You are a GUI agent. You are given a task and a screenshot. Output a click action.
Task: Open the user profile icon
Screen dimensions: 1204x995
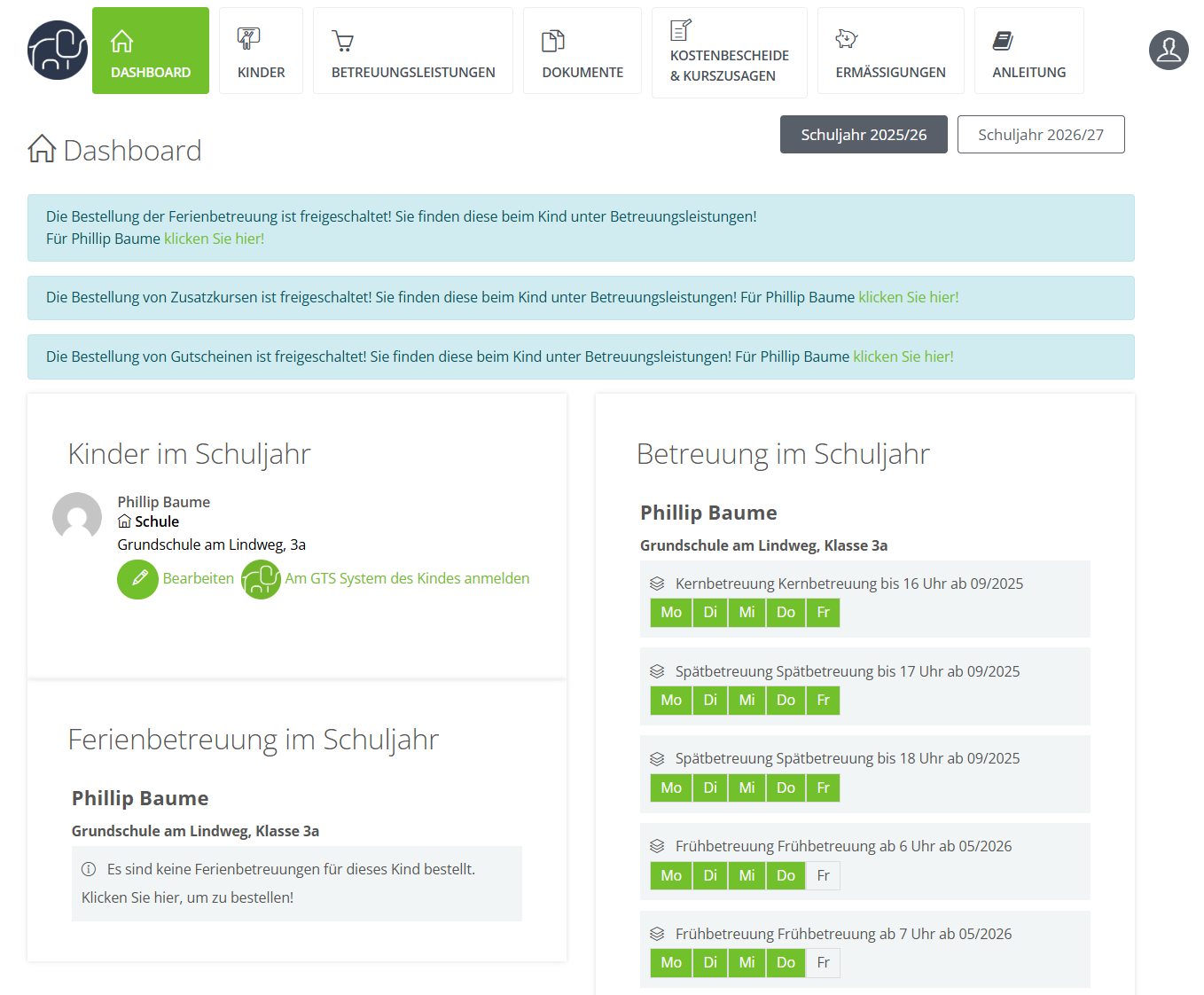(1169, 50)
